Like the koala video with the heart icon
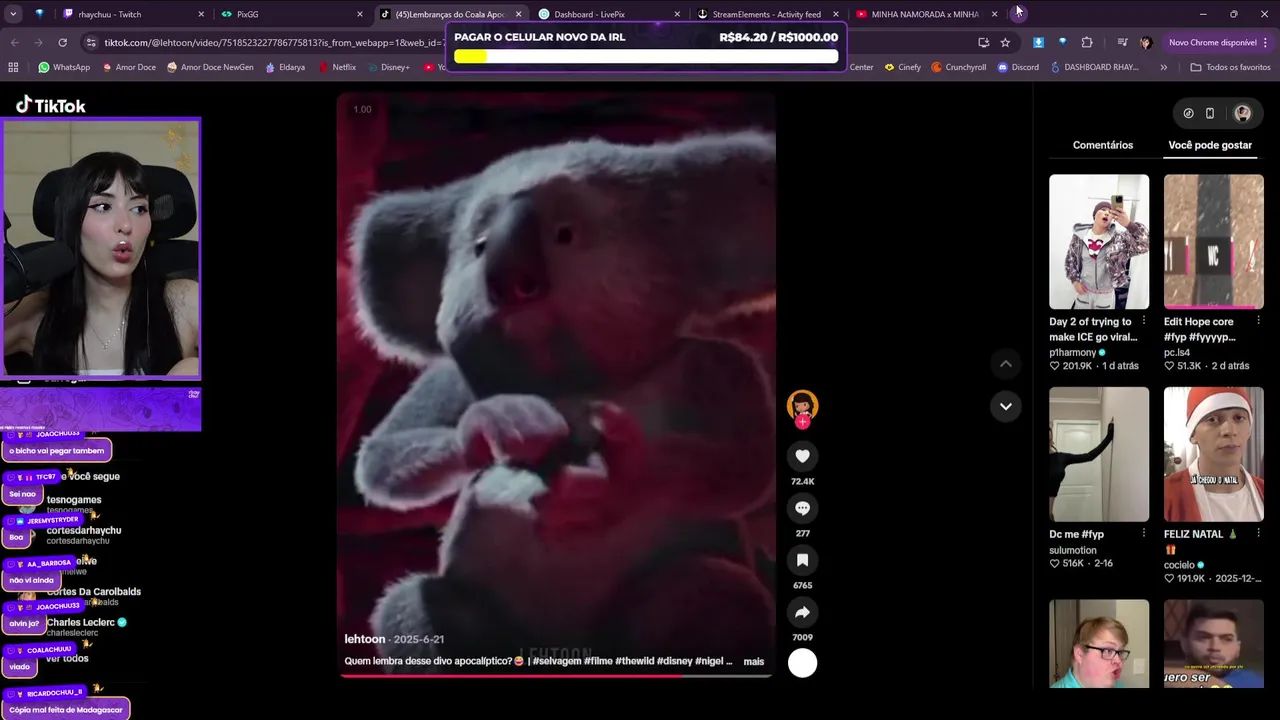1280x720 pixels. coord(802,456)
